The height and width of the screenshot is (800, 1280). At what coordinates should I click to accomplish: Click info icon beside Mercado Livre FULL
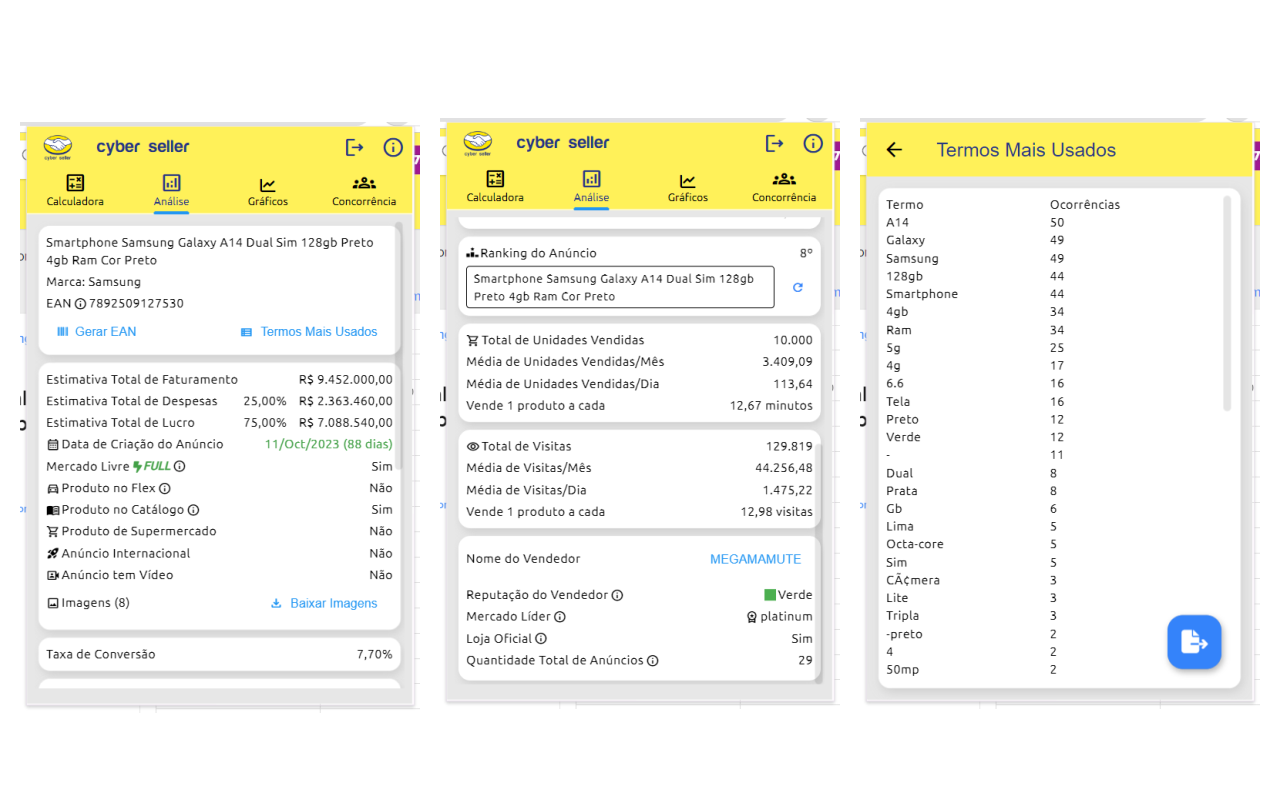click(180, 467)
